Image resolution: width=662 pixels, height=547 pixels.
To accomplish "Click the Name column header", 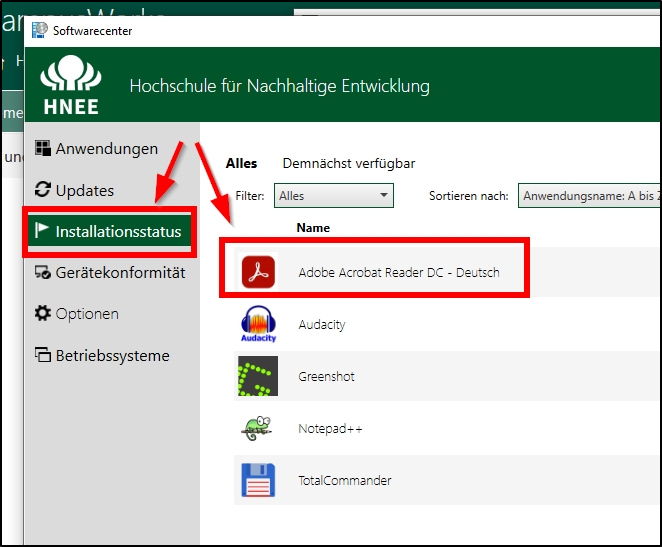I will point(313,228).
